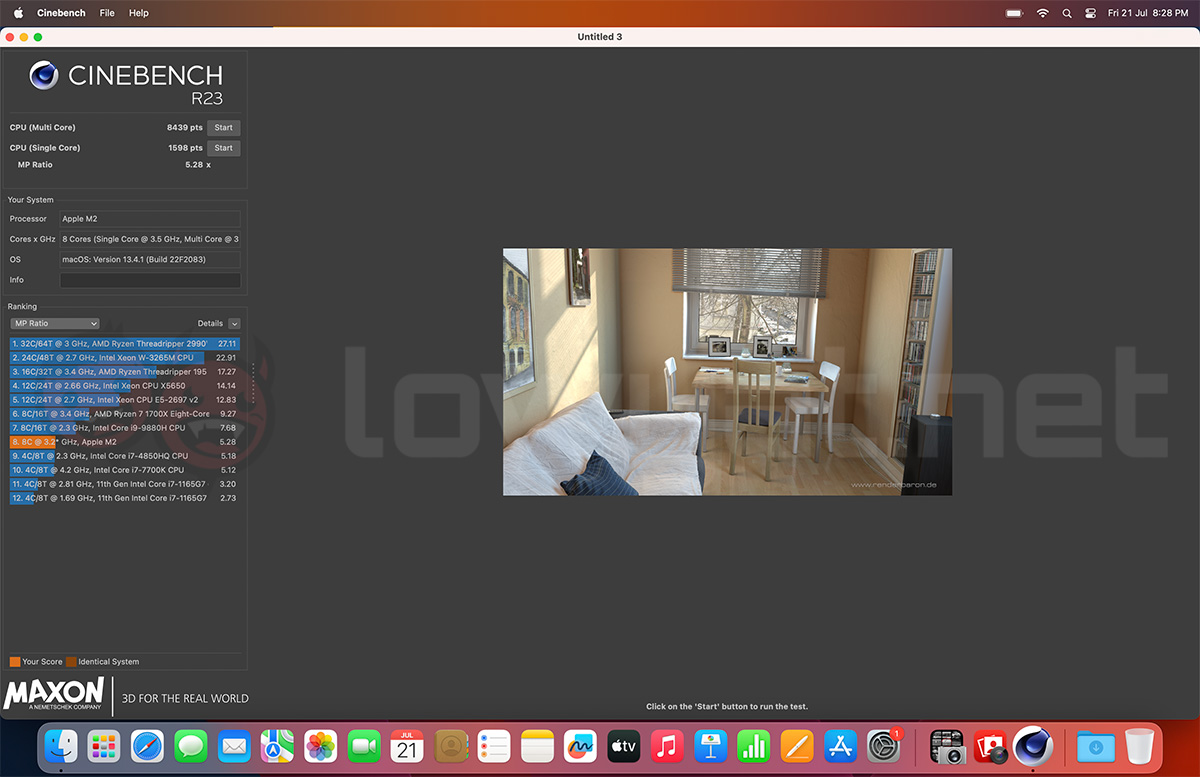Click the Identical System legend swatch

72,662
